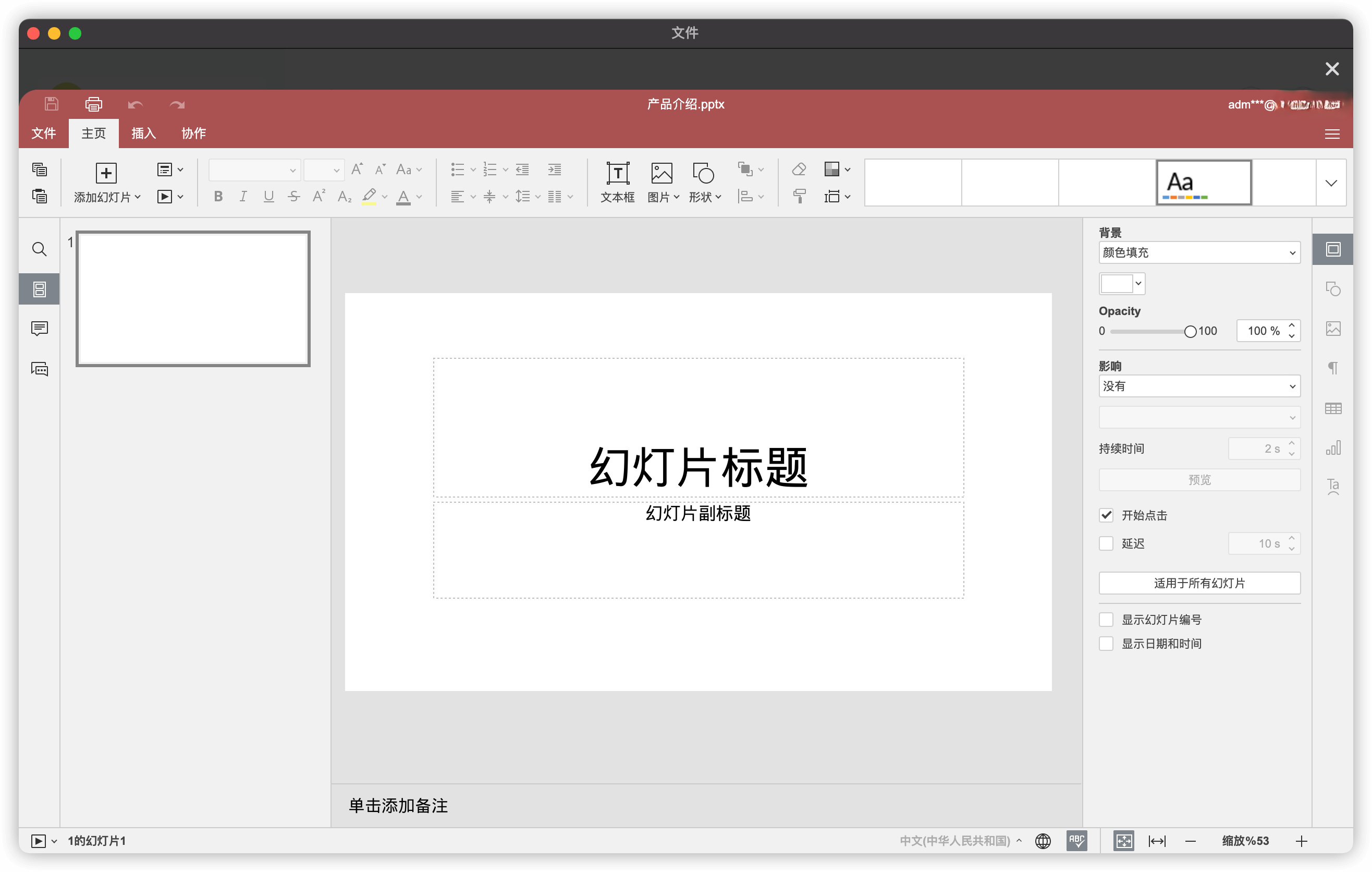Open paragraph settings icon in right sidebar
Viewport: 1372px width, 872px height.
tap(1333, 368)
